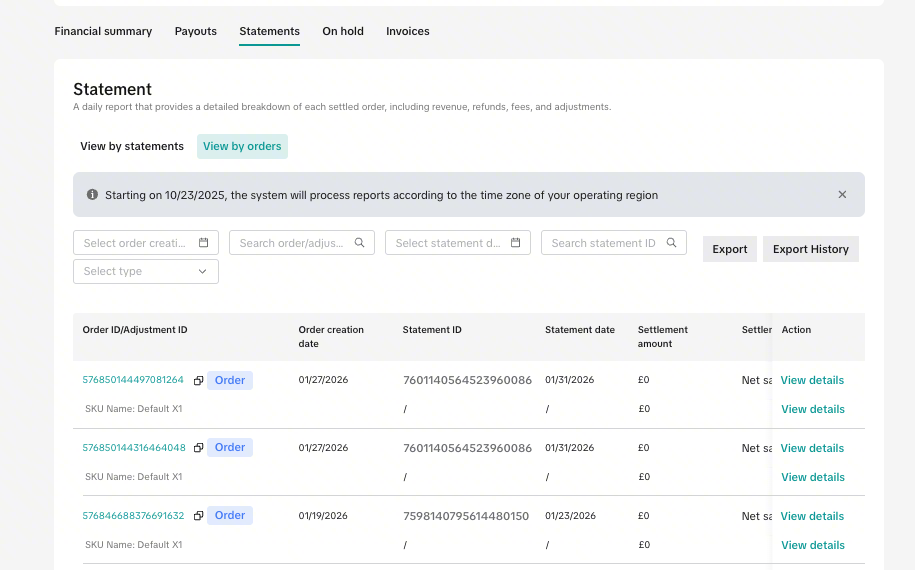This screenshot has height=570, width=915.
Task: Focus the Search statement ID field
Action: 603,243
